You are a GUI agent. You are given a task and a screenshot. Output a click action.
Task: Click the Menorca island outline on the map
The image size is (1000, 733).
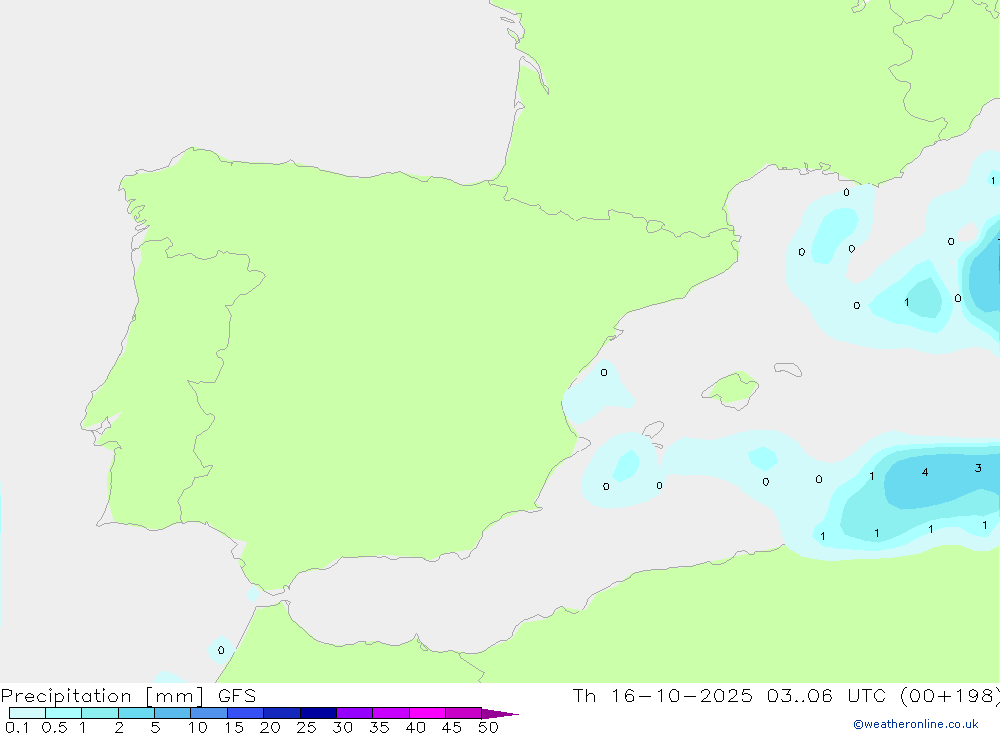[788, 369]
